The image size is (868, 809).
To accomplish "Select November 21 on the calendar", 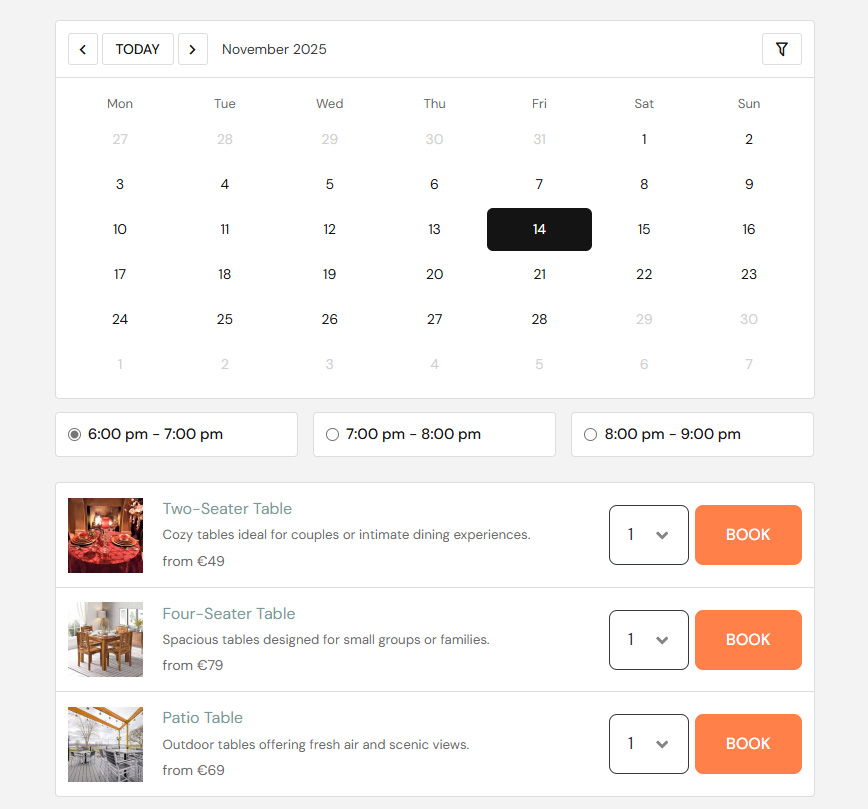I will coord(539,274).
